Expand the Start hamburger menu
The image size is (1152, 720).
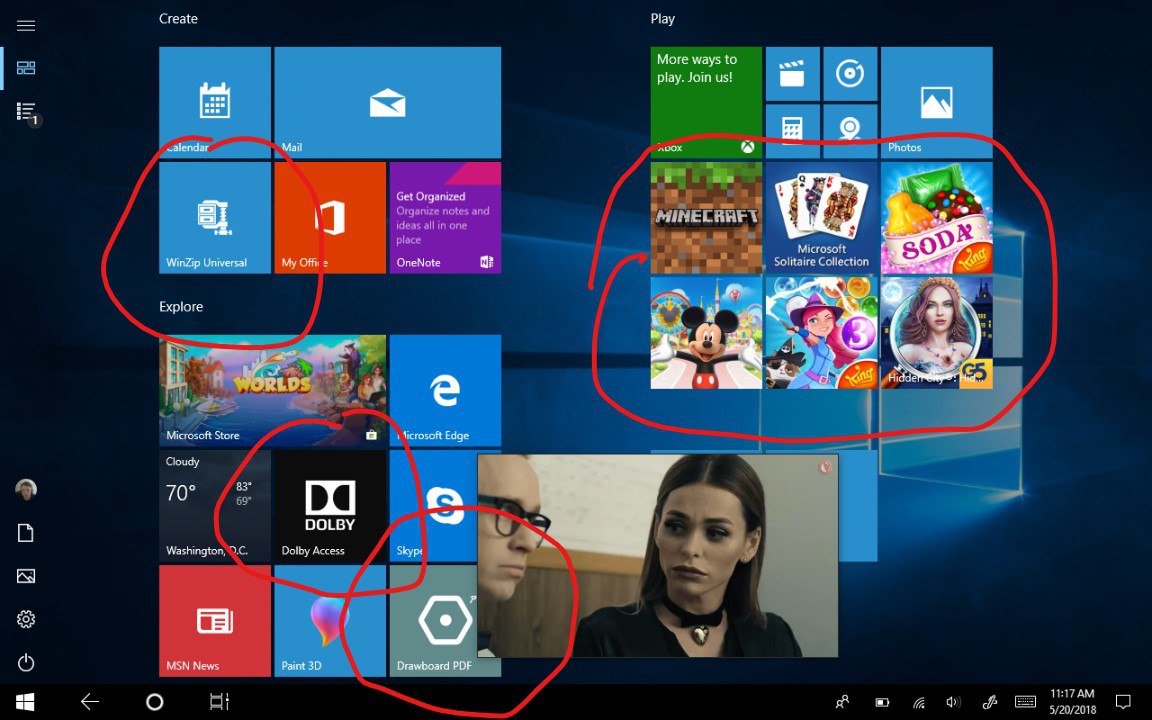click(26, 26)
